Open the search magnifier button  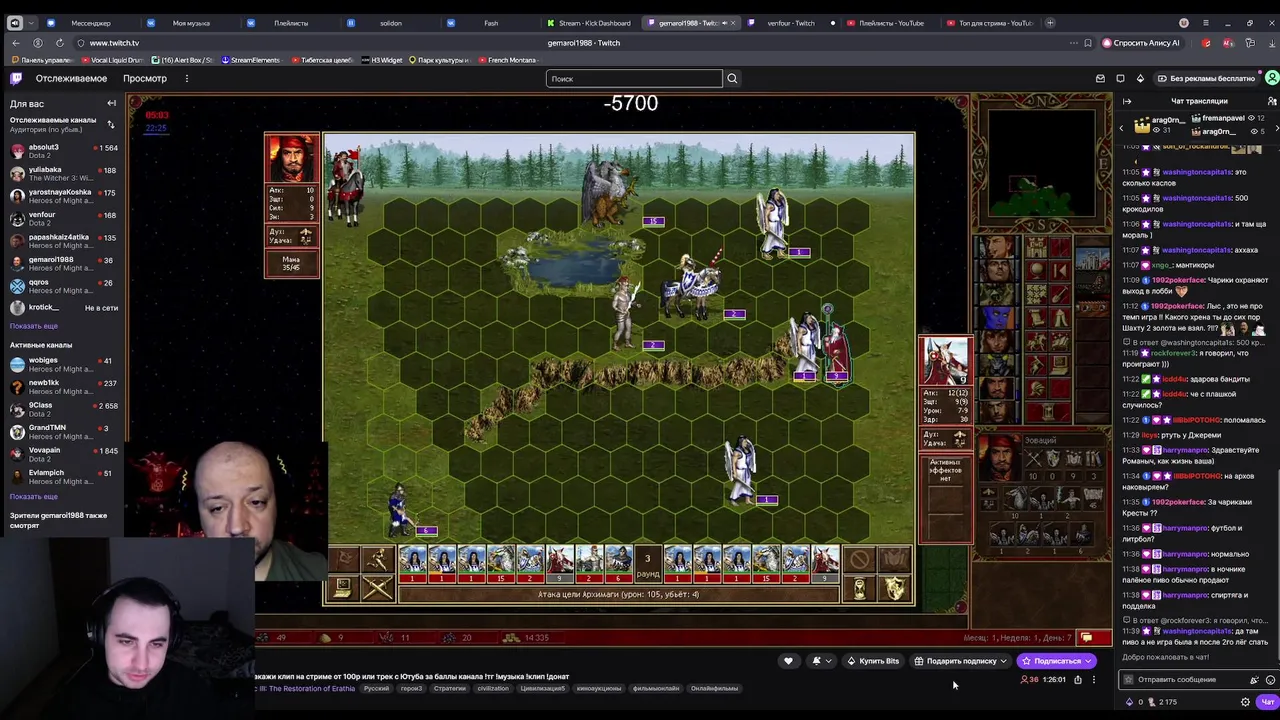[732, 78]
